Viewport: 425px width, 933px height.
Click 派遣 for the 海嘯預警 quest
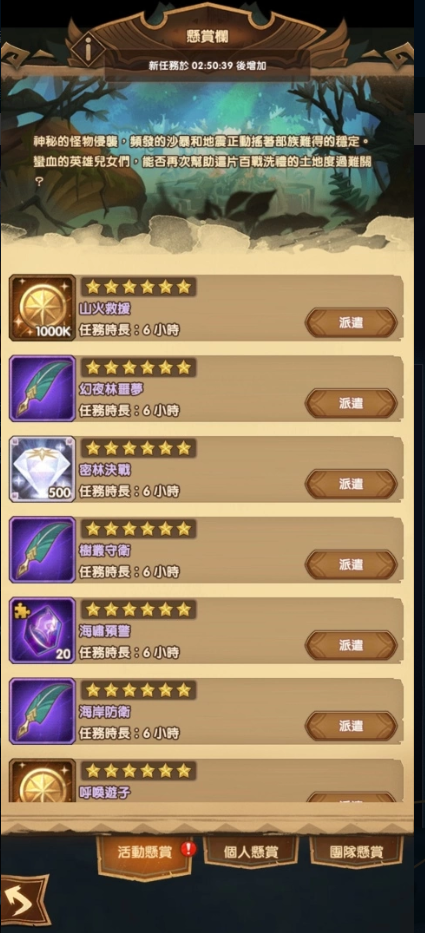coord(351,645)
